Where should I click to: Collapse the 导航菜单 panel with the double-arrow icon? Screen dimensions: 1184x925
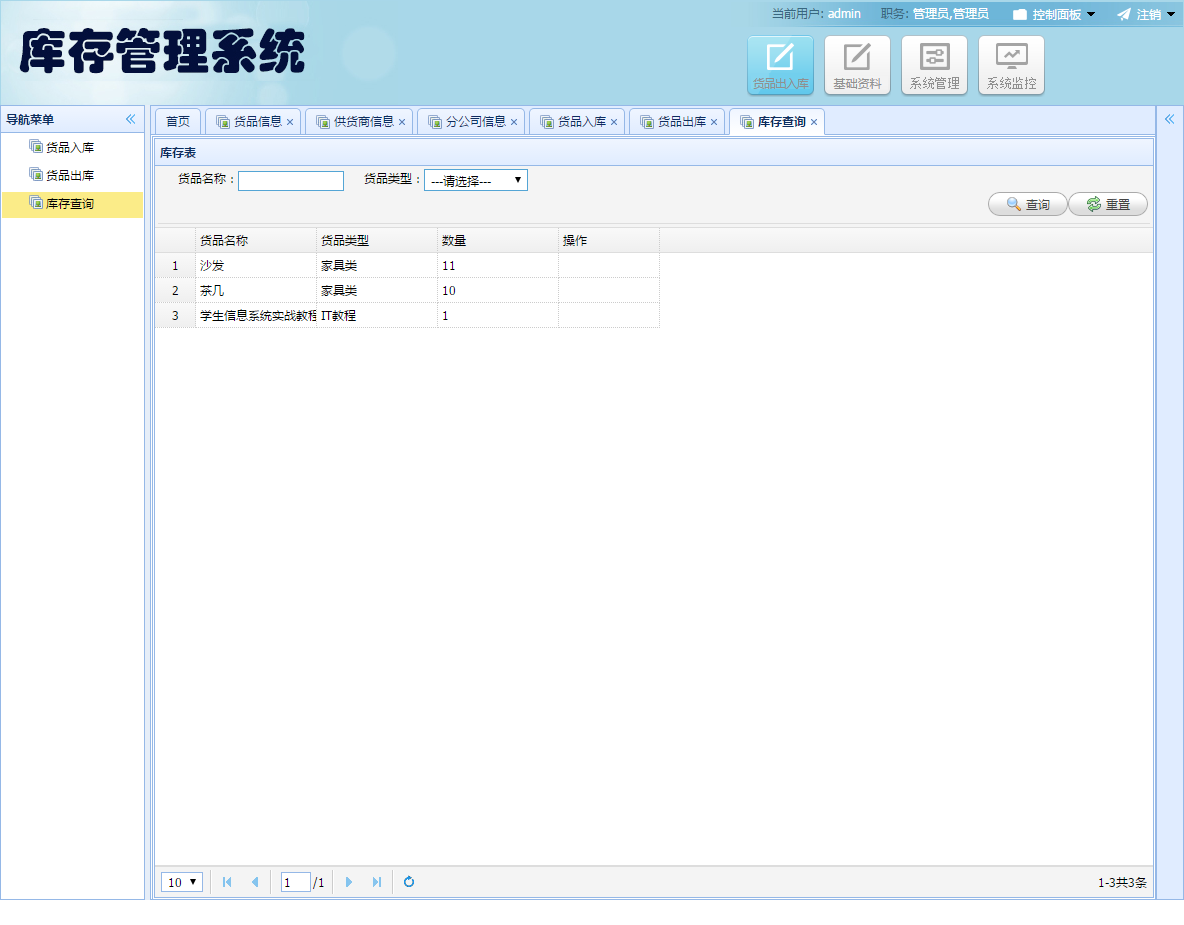131,119
